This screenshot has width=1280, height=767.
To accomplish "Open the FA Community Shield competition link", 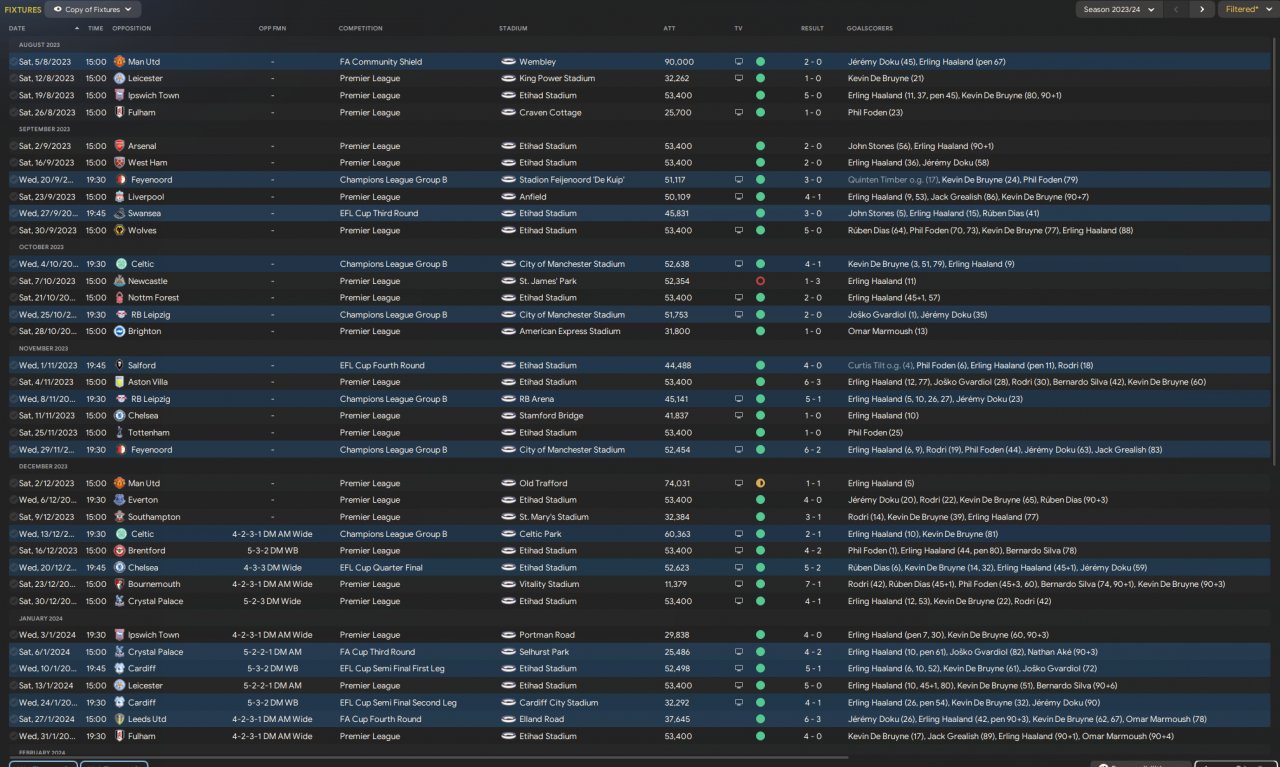I will tap(381, 62).
